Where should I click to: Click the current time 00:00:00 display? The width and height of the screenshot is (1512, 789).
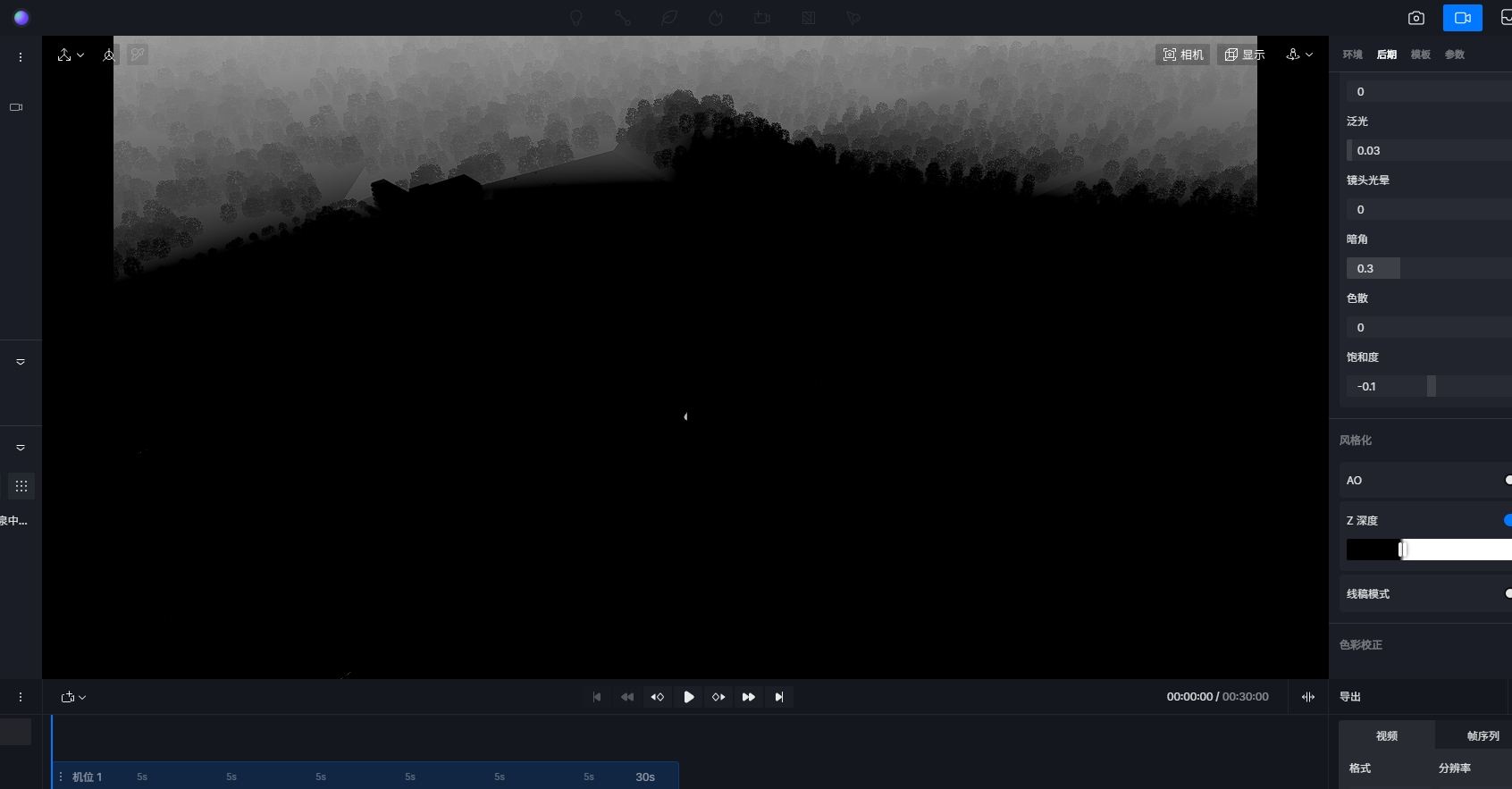click(x=1189, y=696)
